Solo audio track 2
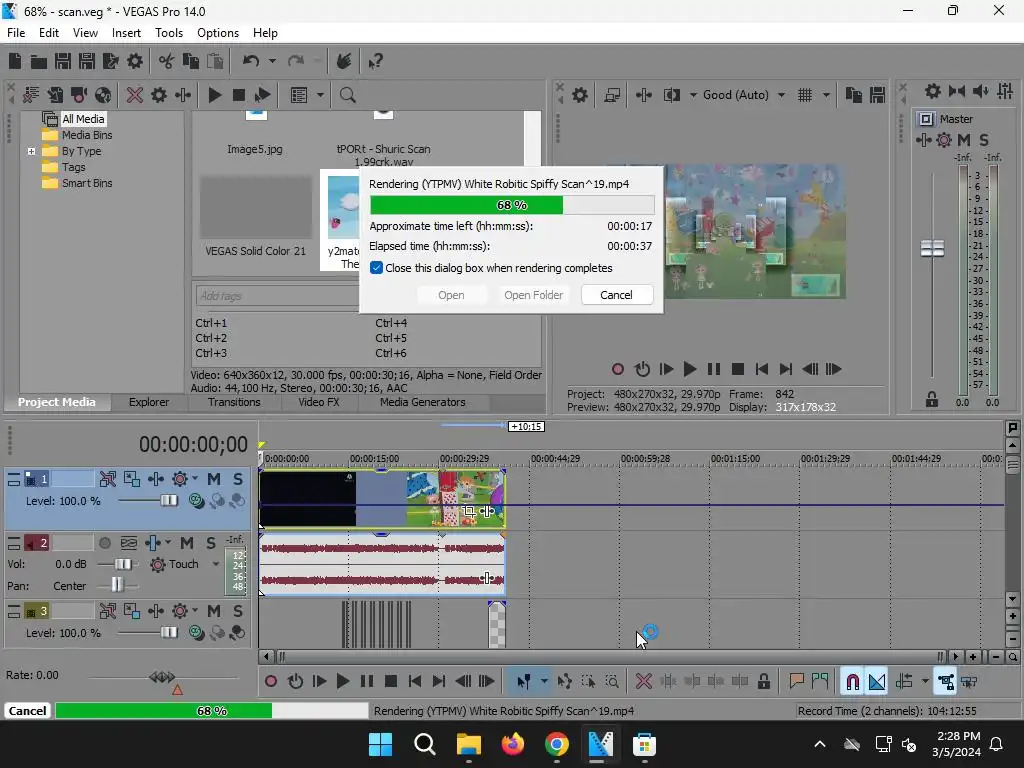This screenshot has width=1024, height=768. [210, 543]
